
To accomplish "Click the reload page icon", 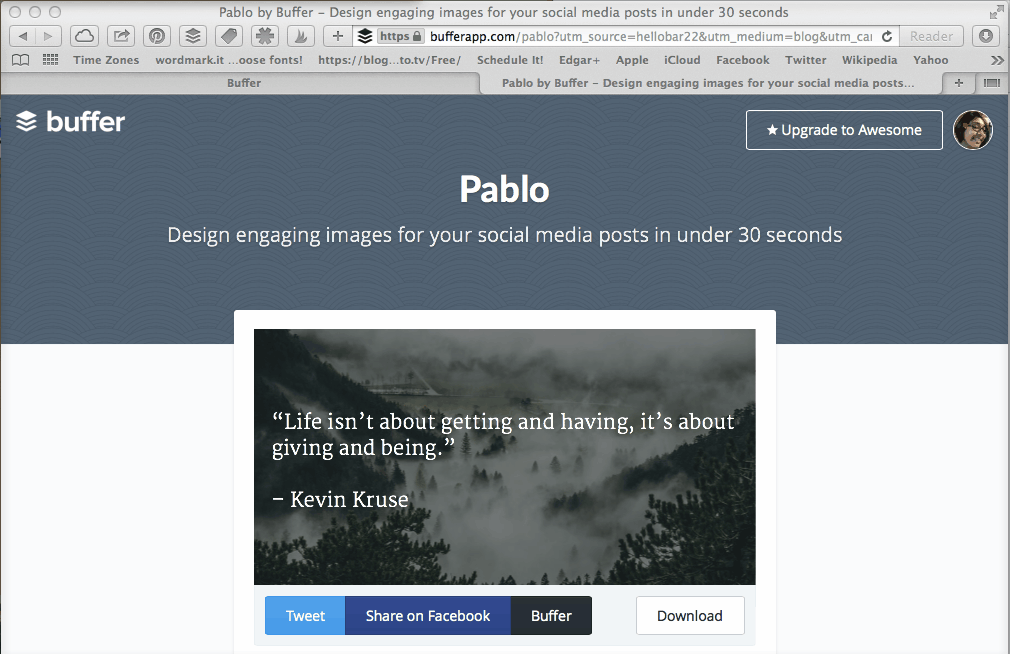I will point(886,36).
